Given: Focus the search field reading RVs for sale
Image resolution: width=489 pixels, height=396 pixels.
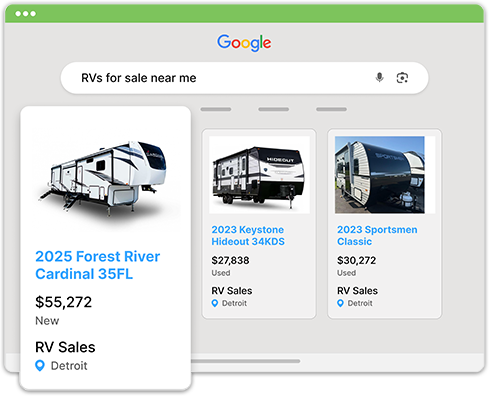Looking at the screenshot, I should (x=244, y=78).
